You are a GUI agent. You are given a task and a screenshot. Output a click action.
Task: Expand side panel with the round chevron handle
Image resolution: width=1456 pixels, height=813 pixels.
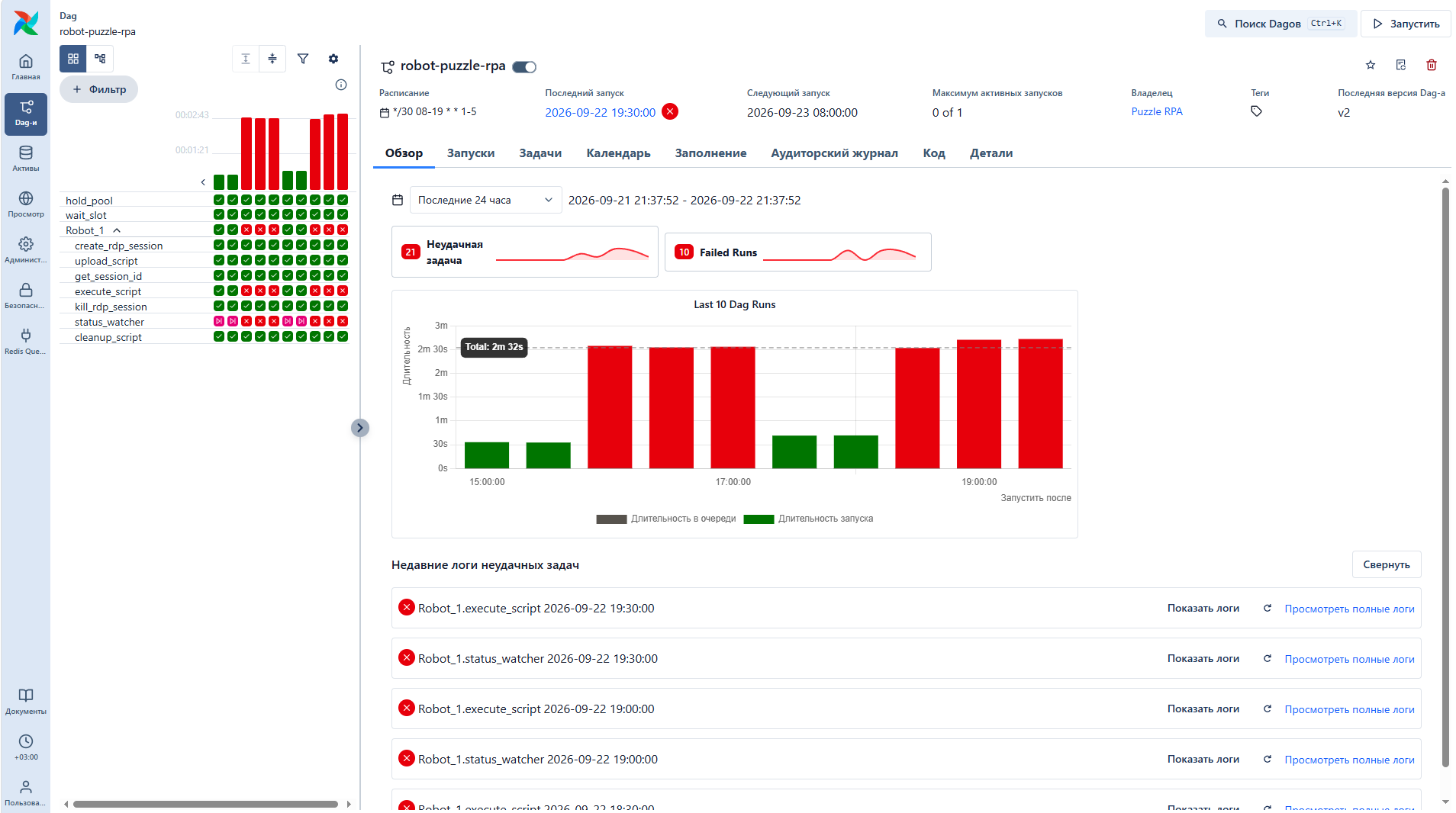click(360, 428)
